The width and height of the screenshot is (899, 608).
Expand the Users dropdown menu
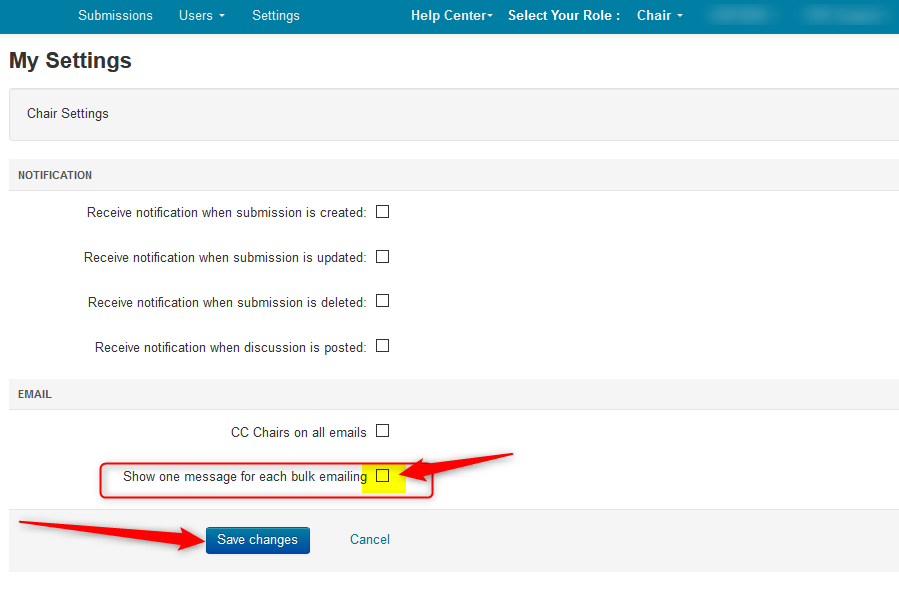[201, 15]
